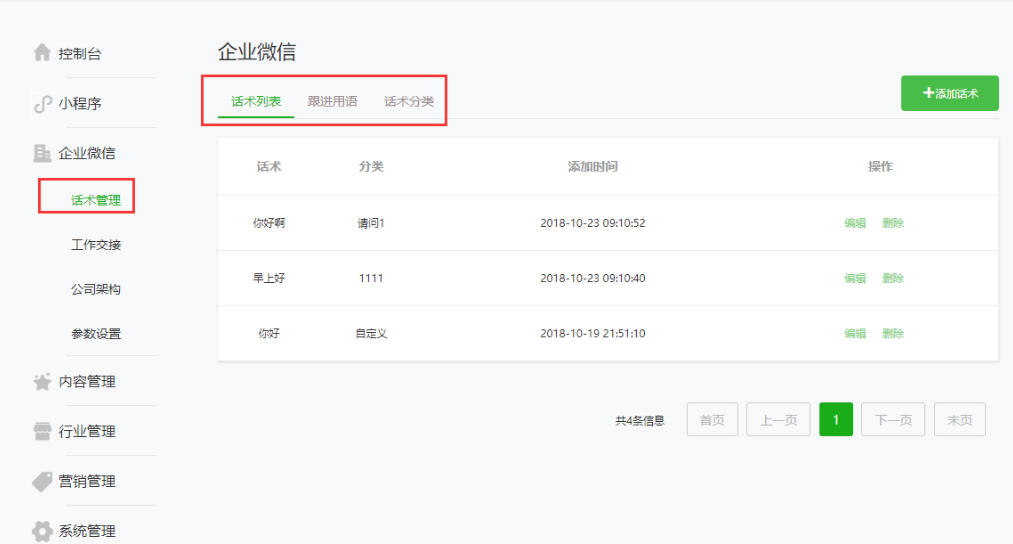
Task: Click the 共4条信息 count text
Action: tap(640, 421)
